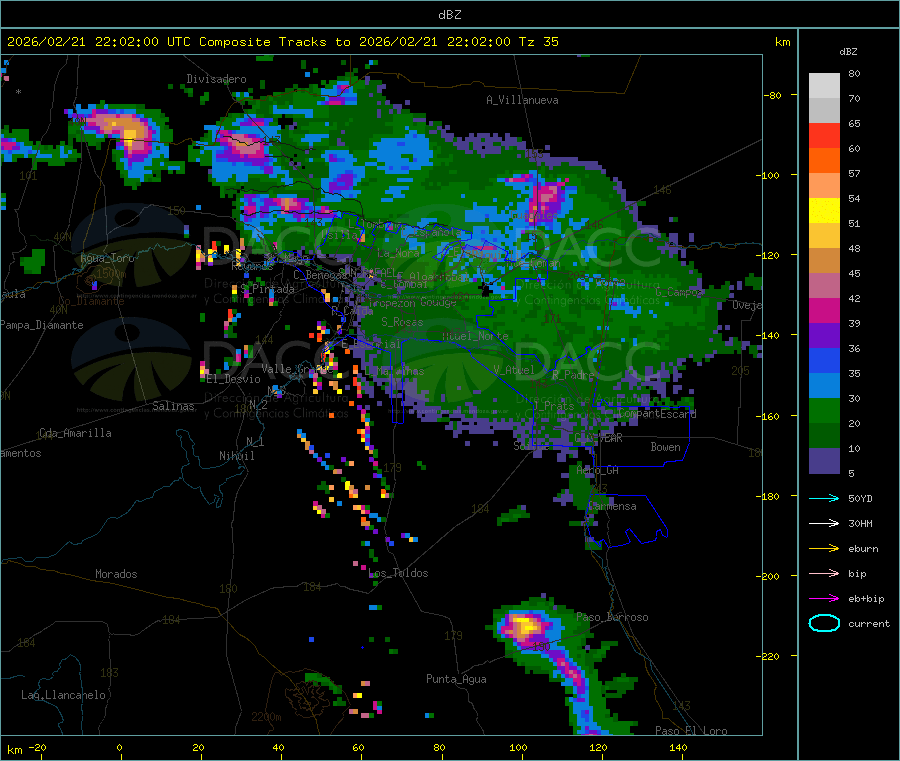Click the yellow-core storm cell near Paso_Barroso
The height and width of the screenshot is (761, 900).
point(525,626)
